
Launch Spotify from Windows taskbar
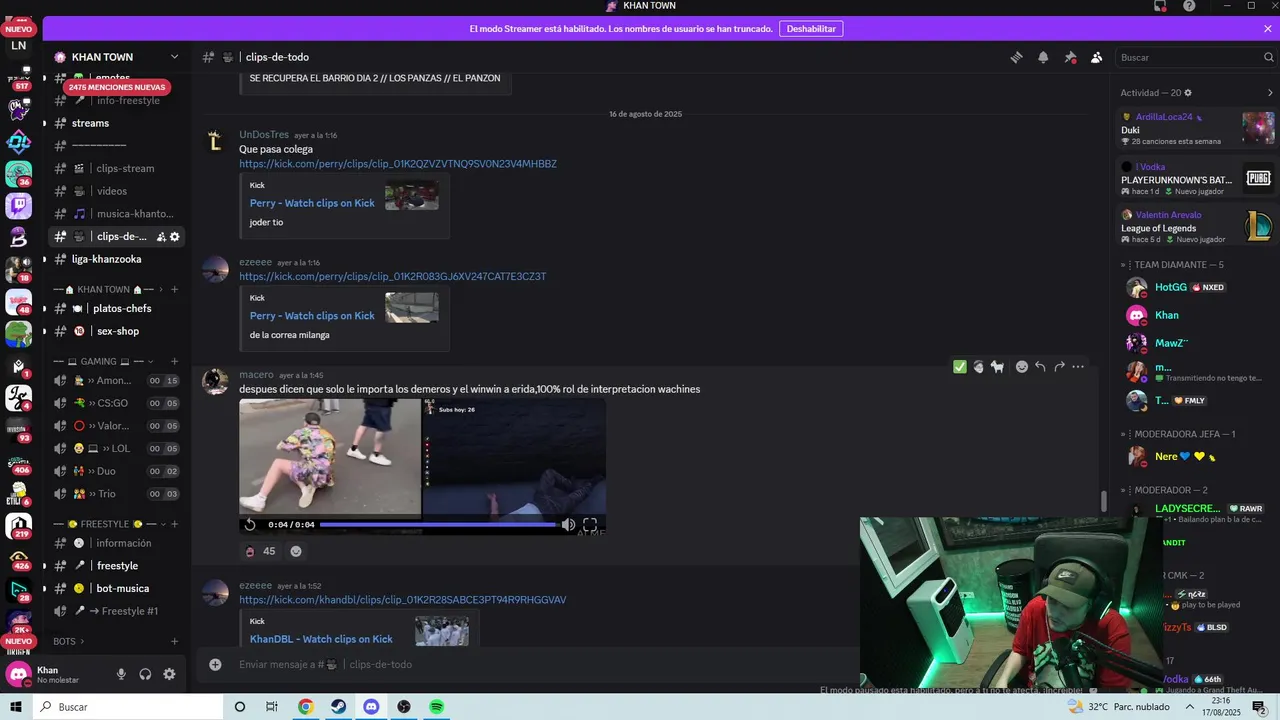coord(437,707)
